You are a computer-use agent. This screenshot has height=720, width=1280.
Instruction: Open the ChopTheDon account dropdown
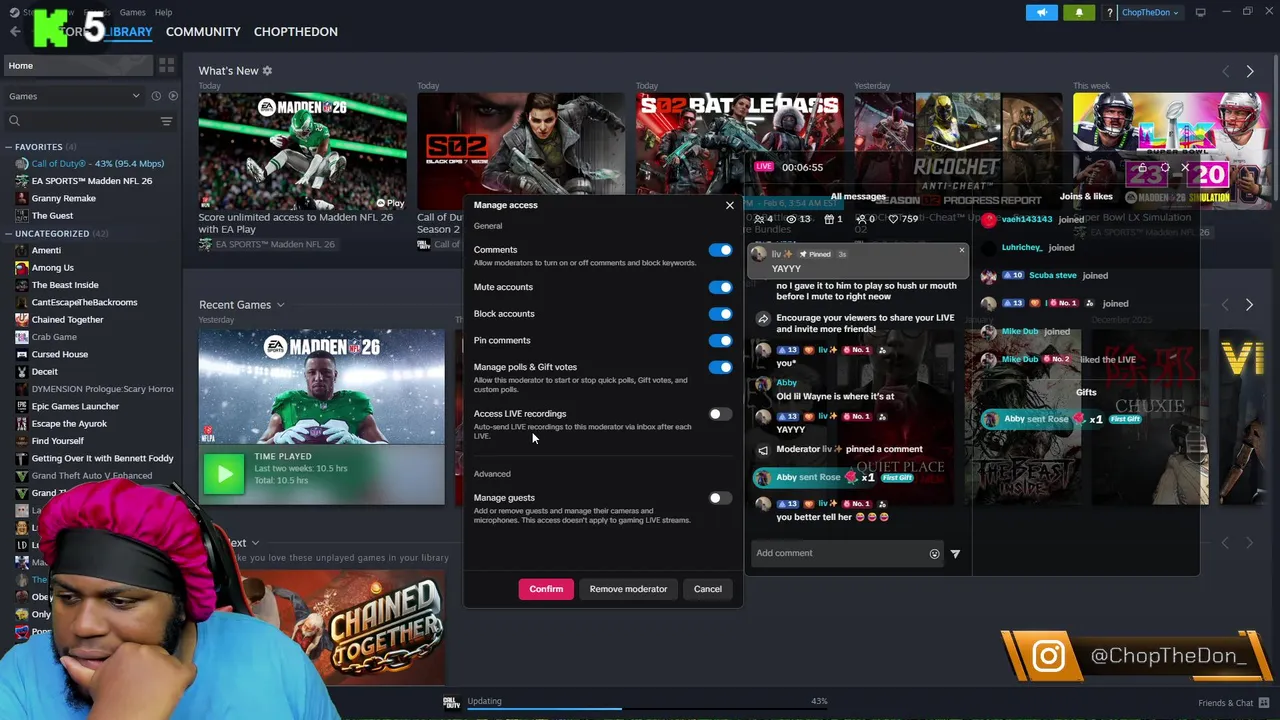click(1150, 12)
